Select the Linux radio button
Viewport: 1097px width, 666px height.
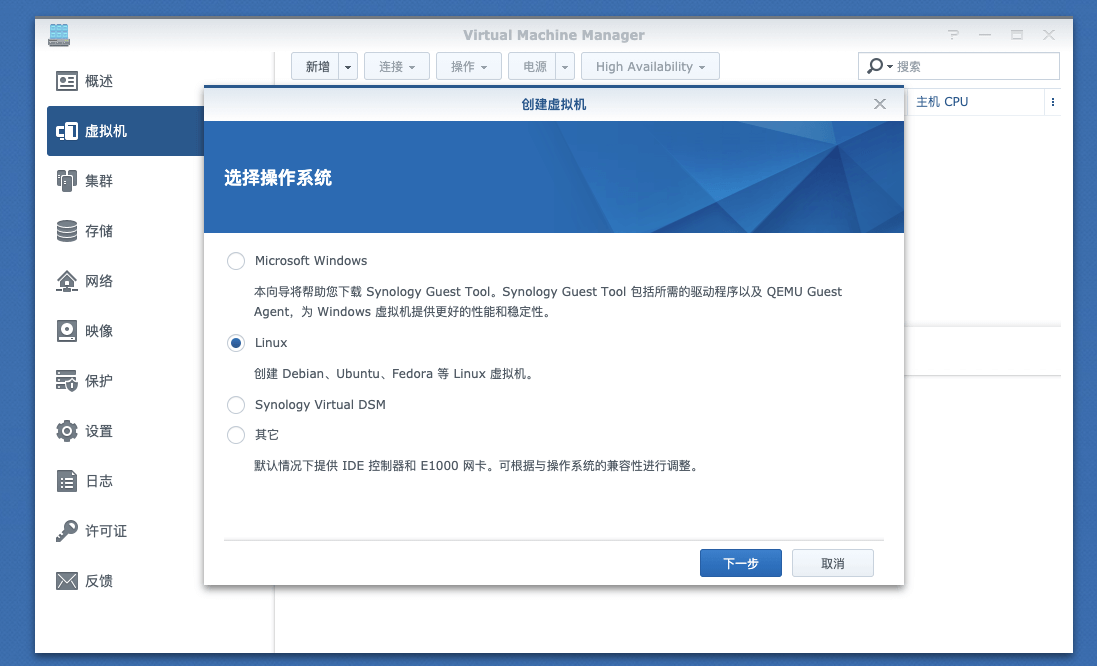(x=236, y=343)
